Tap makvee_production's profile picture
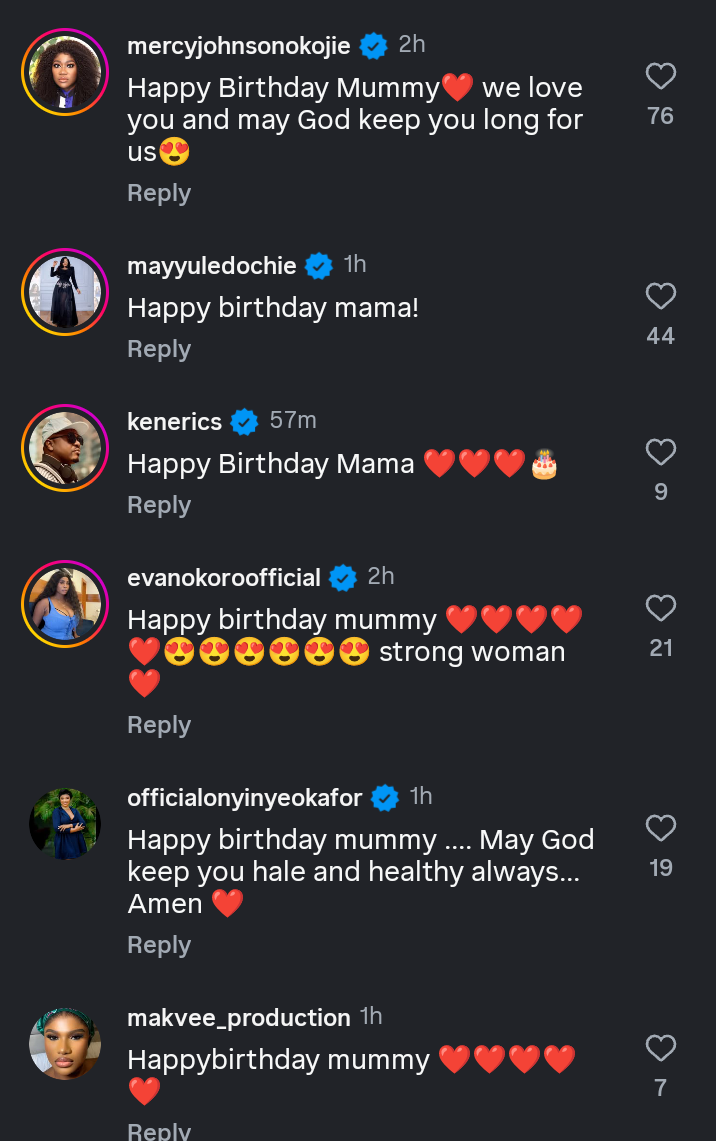Viewport: 716px width, 1141px height. click(65, 1044)
